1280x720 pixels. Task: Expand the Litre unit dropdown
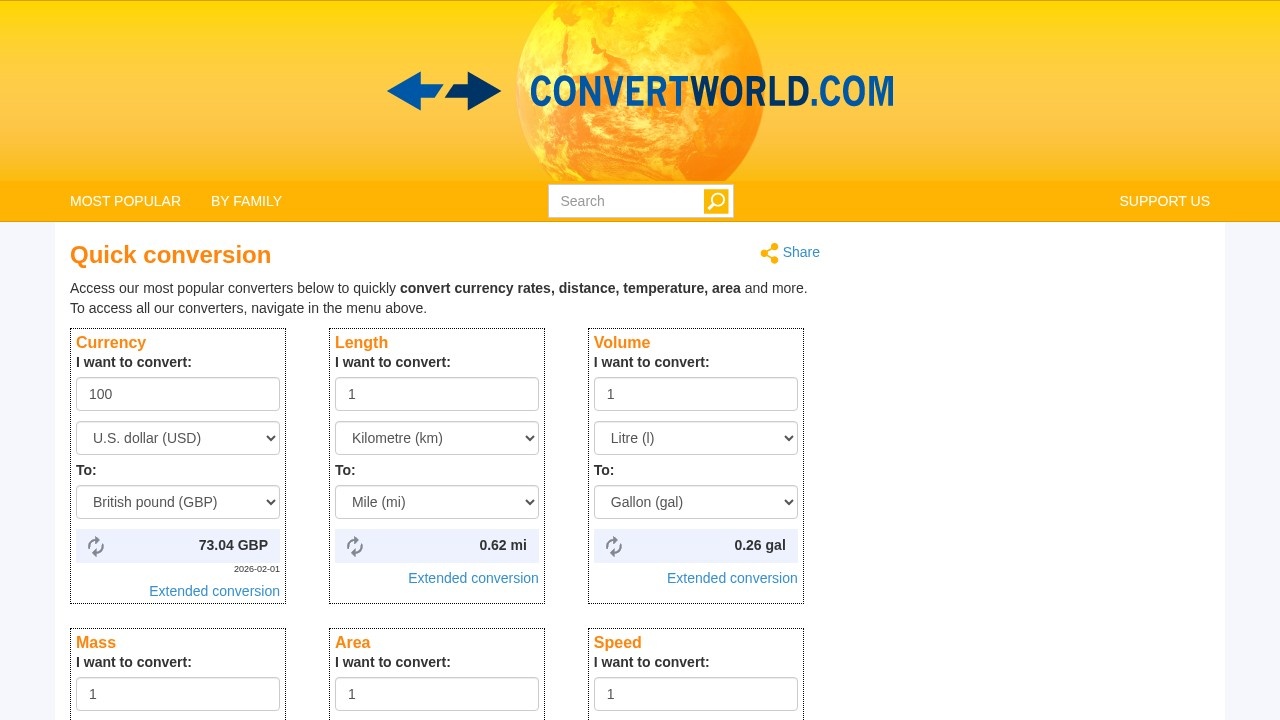coord(696,438)
